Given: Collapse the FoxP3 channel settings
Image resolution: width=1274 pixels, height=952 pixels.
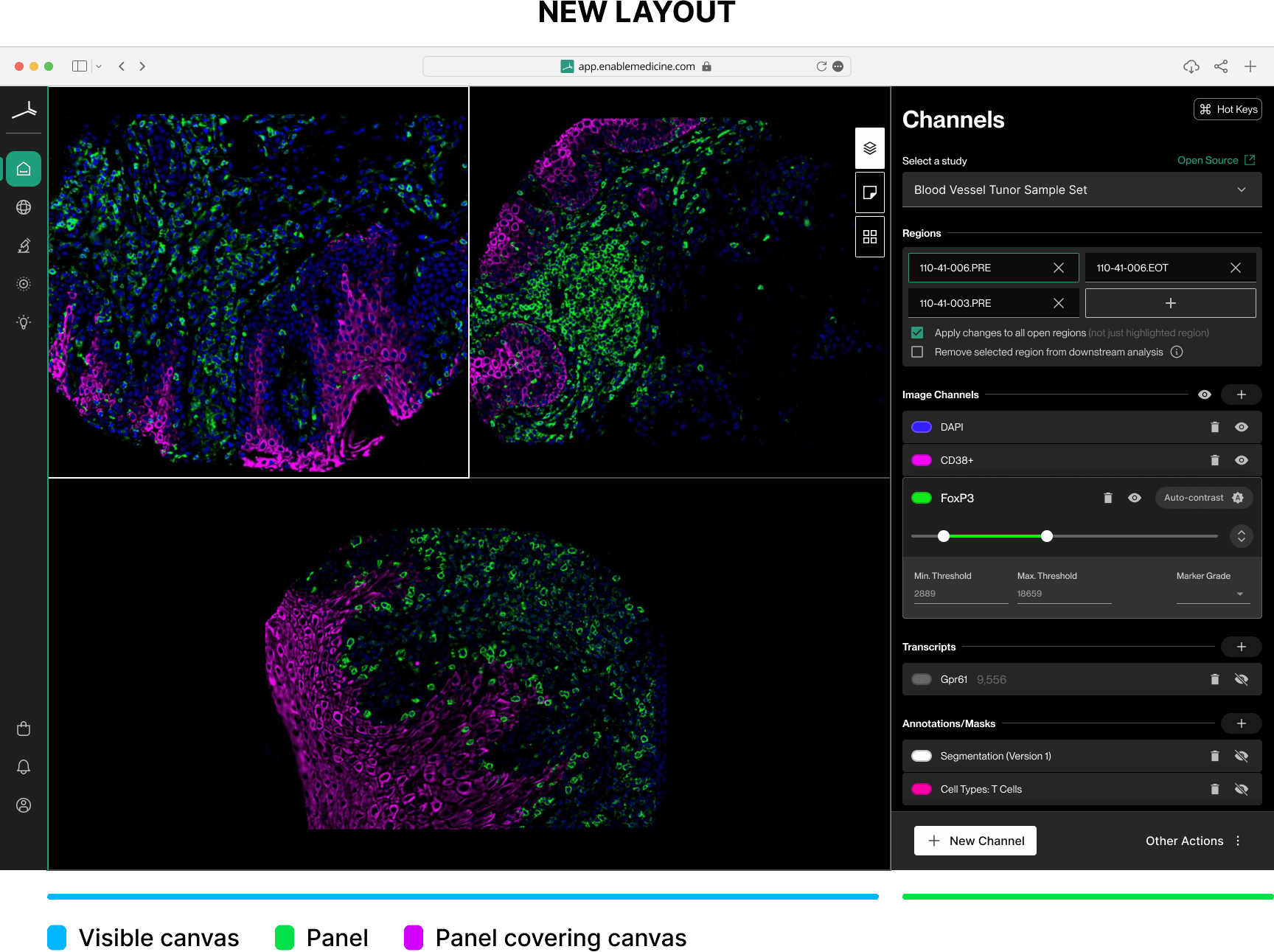Looking at the screenshot, I should point(1242,536).
